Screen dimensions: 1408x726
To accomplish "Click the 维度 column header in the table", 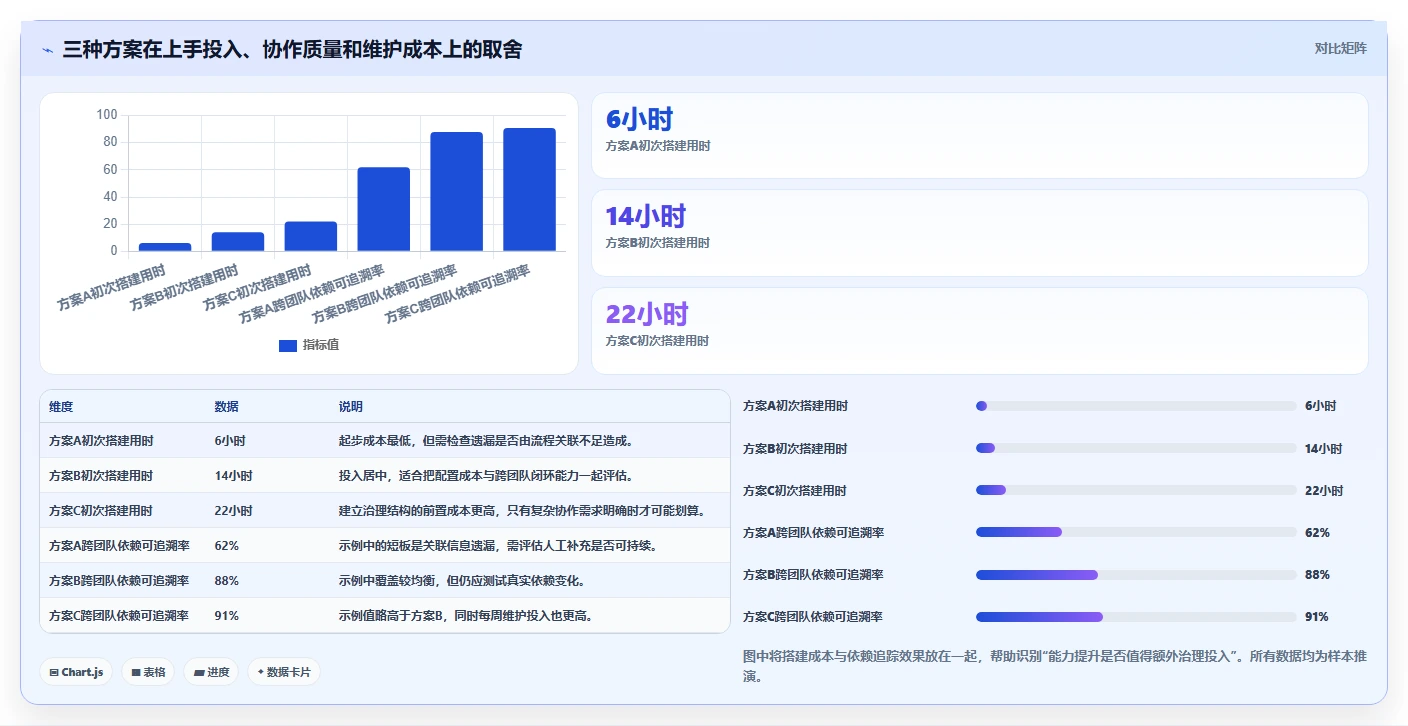I will pyautogui.click(x=61, y=407).
